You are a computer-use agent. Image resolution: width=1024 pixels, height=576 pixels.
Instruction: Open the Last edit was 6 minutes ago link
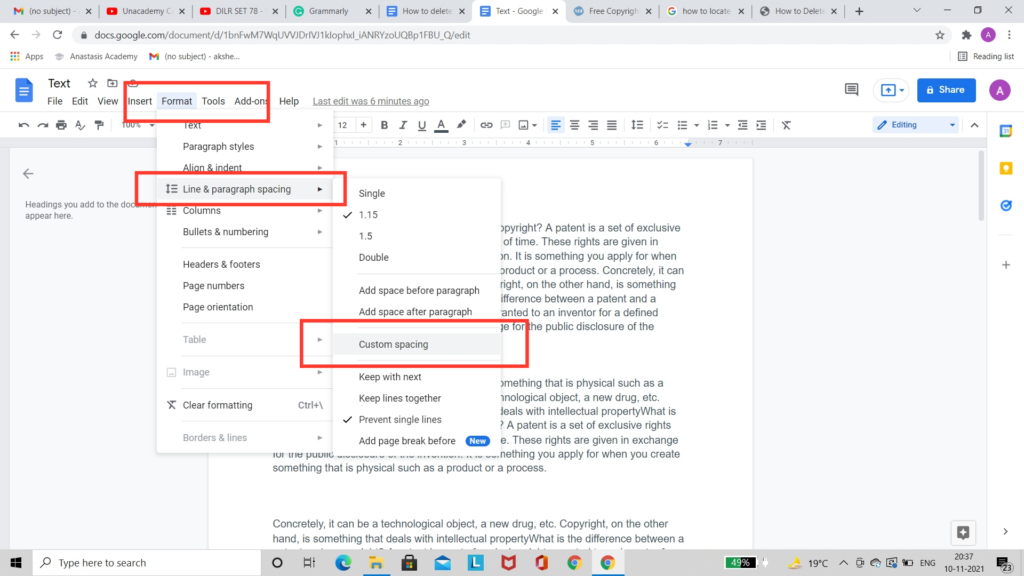[x=370, y=101]
